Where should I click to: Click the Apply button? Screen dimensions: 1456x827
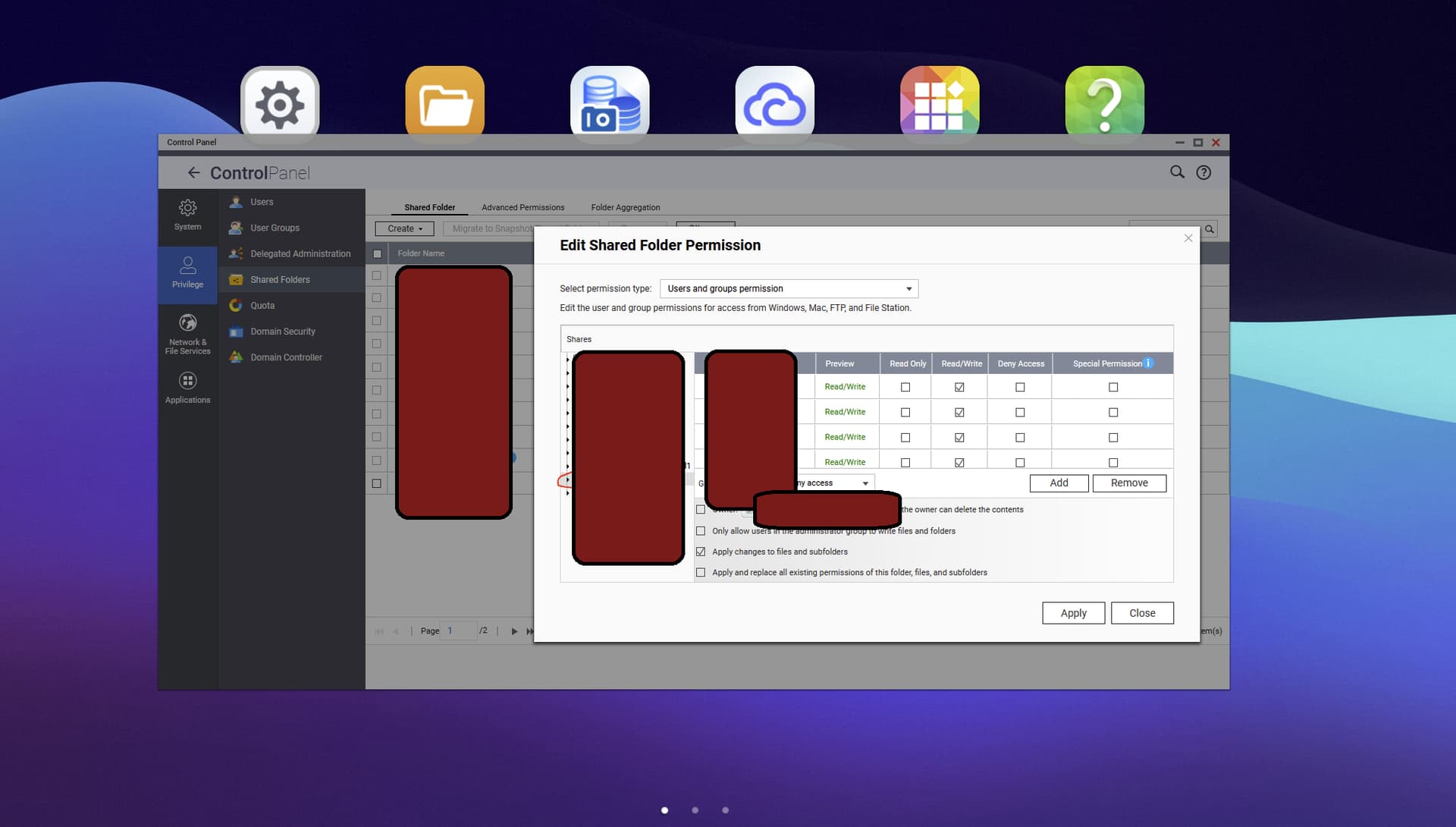(1073, 613)
